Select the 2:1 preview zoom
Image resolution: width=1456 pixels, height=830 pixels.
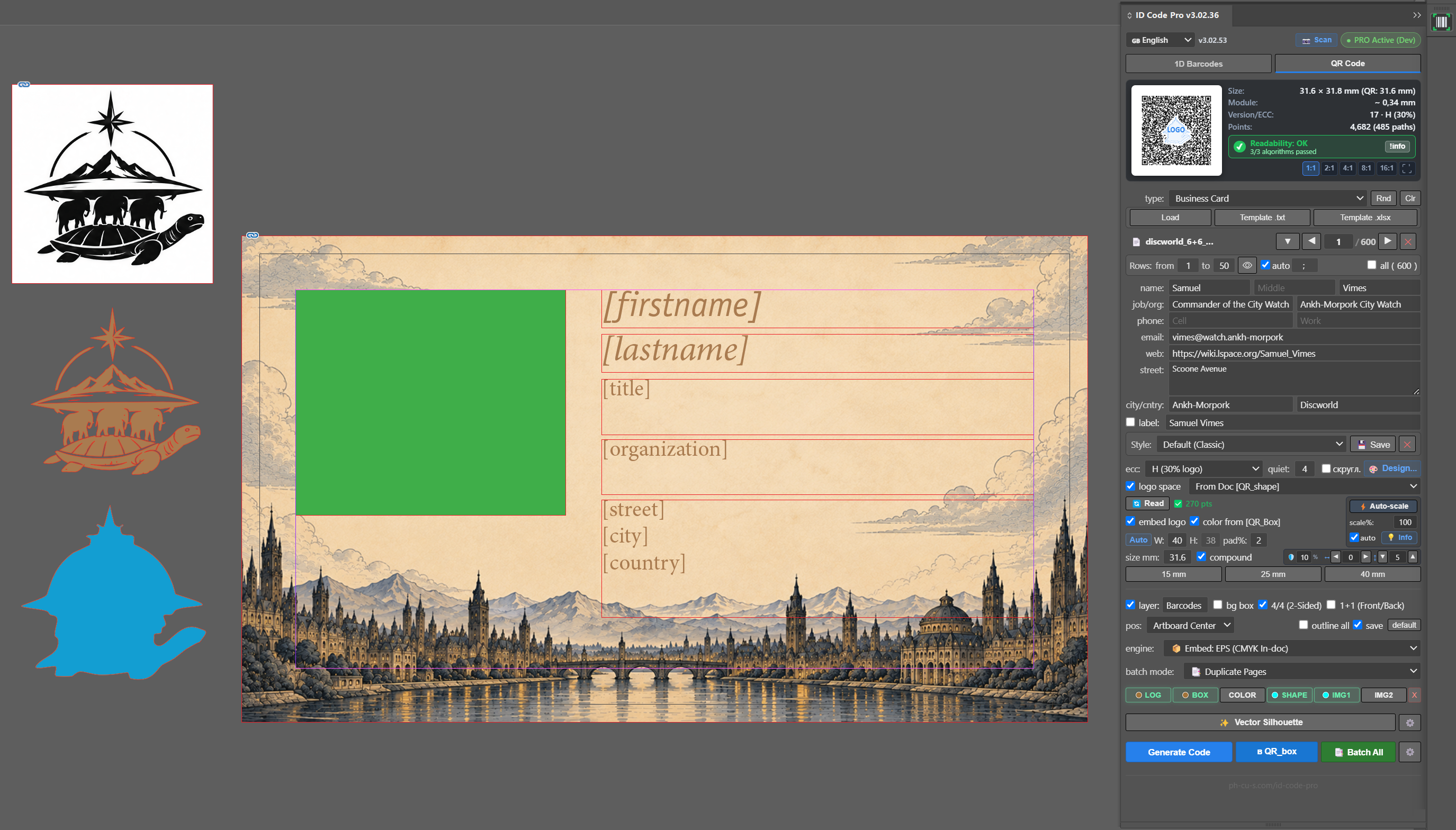[x=1329, y=168]
